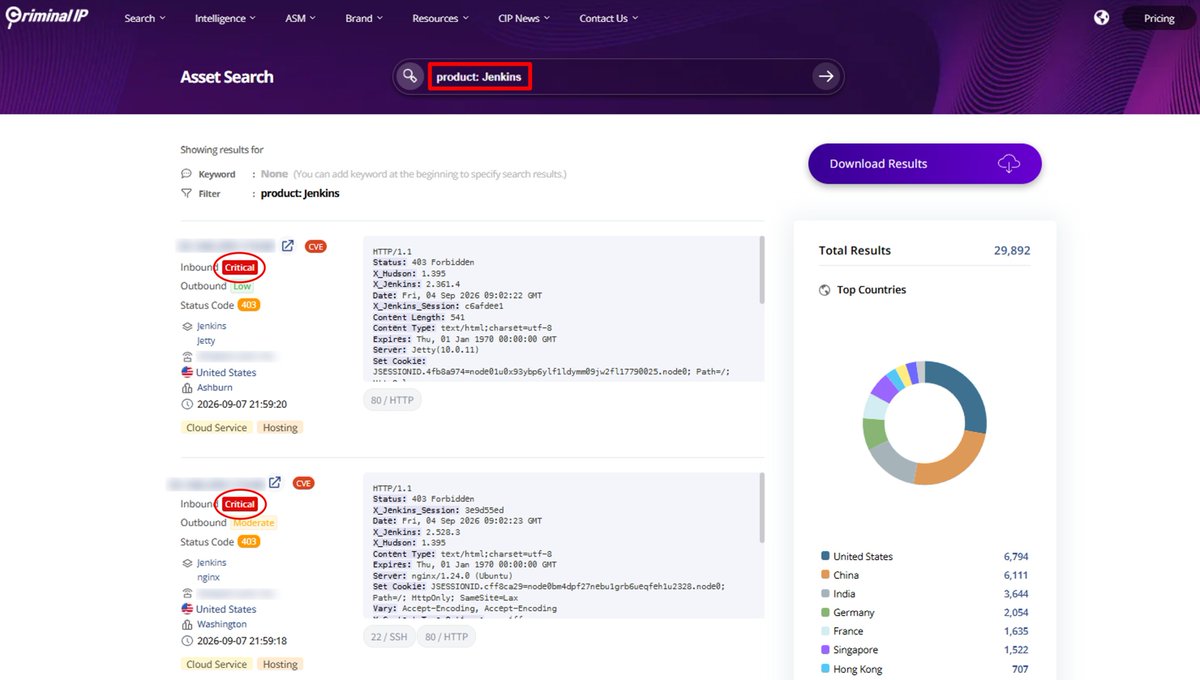The width and height of the screenshot is (1200, 680).
Task: Open the ASM dropdown menu
Action: pos(299,18)
